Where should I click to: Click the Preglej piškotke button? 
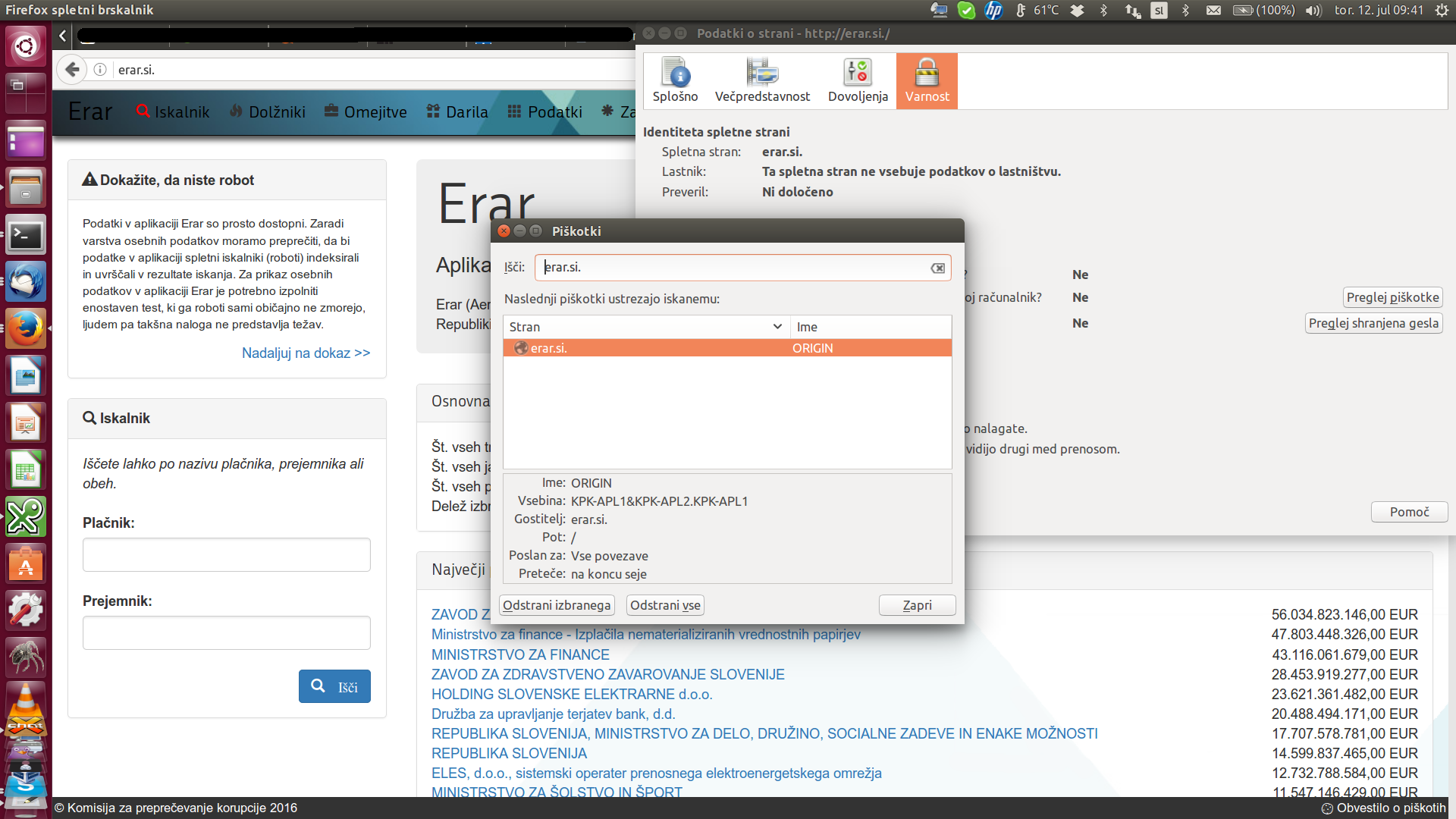(1392, 297)
